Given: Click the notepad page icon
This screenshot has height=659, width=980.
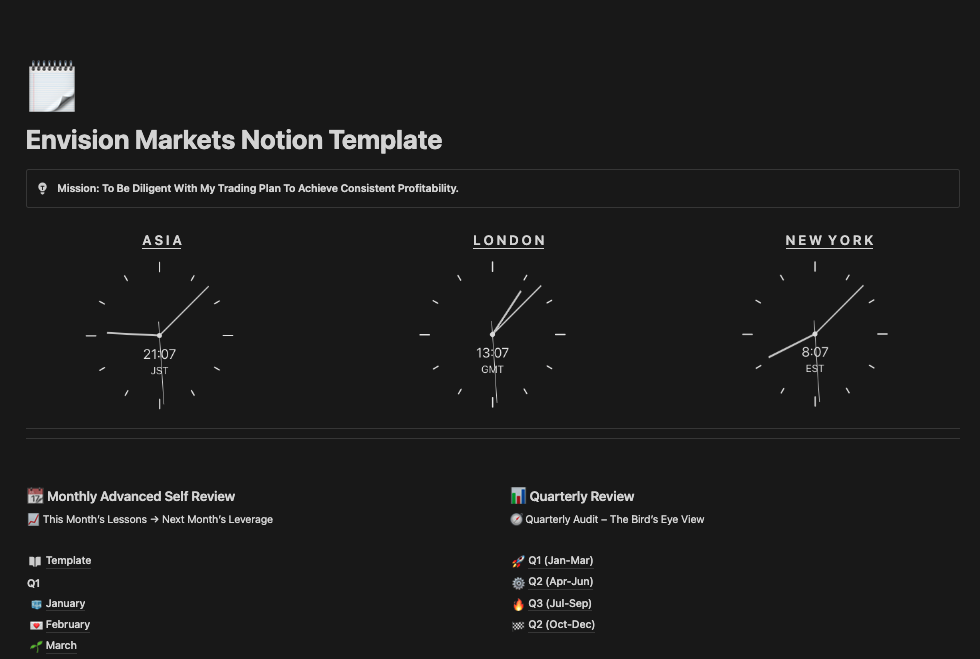Looking at the screenshot, I should coord(51,86).
